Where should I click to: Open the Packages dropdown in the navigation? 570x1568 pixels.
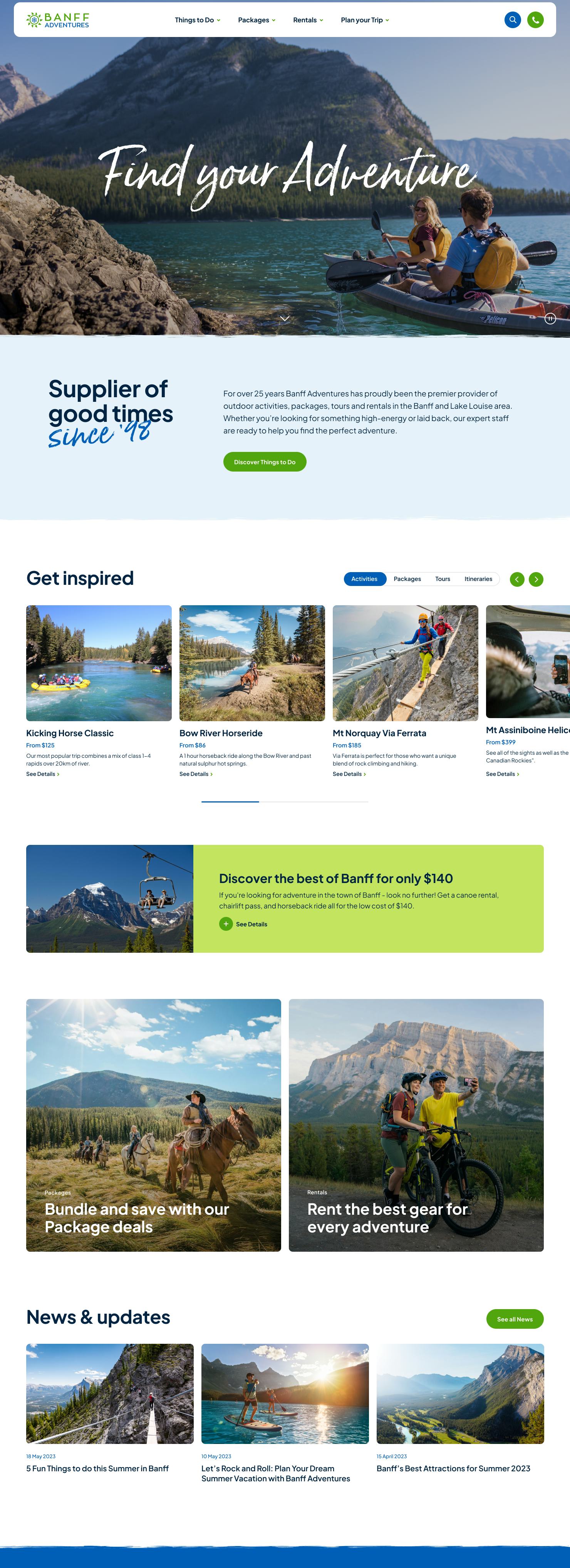(x=257, y=20)
